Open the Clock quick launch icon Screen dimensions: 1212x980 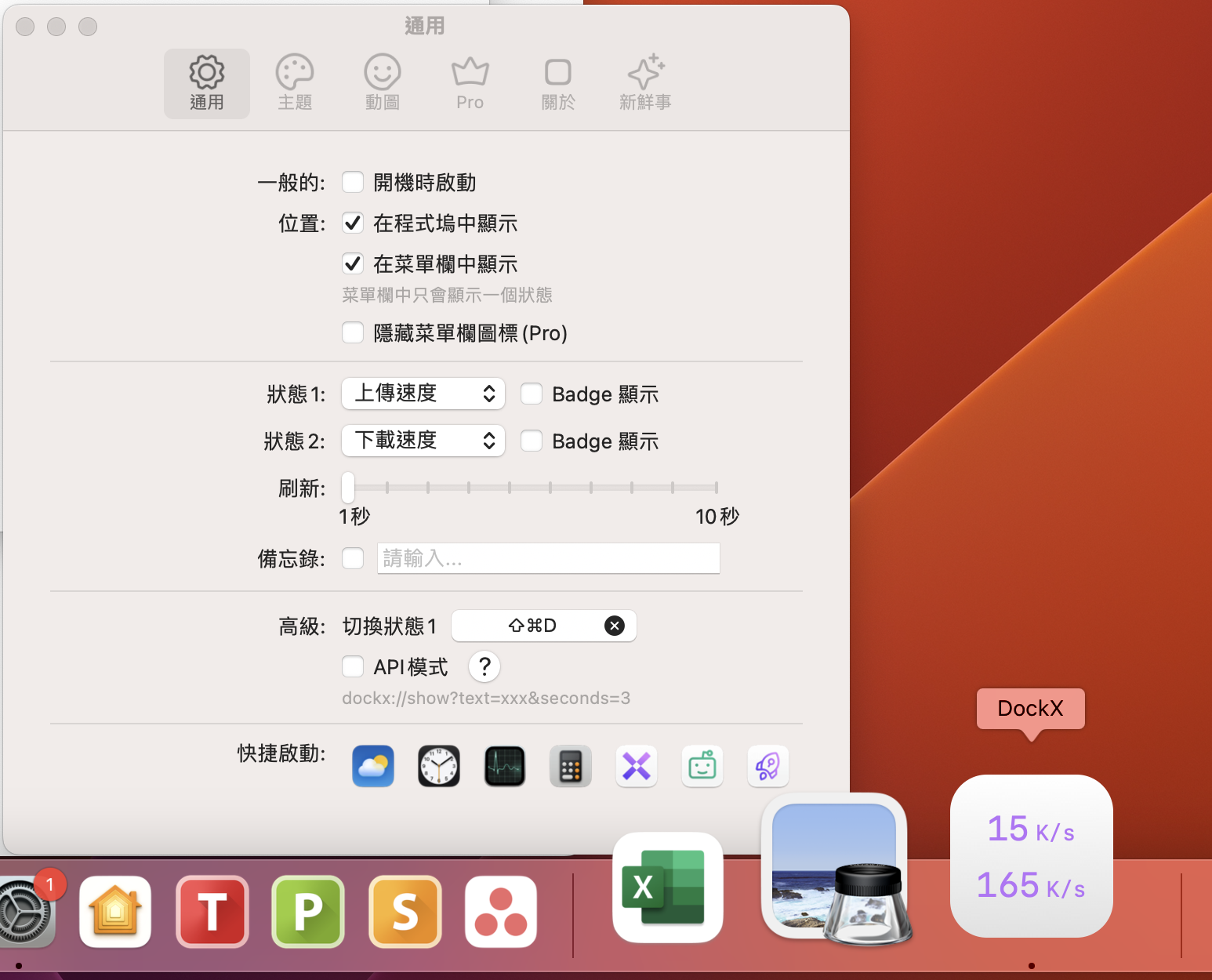point(439,766)
